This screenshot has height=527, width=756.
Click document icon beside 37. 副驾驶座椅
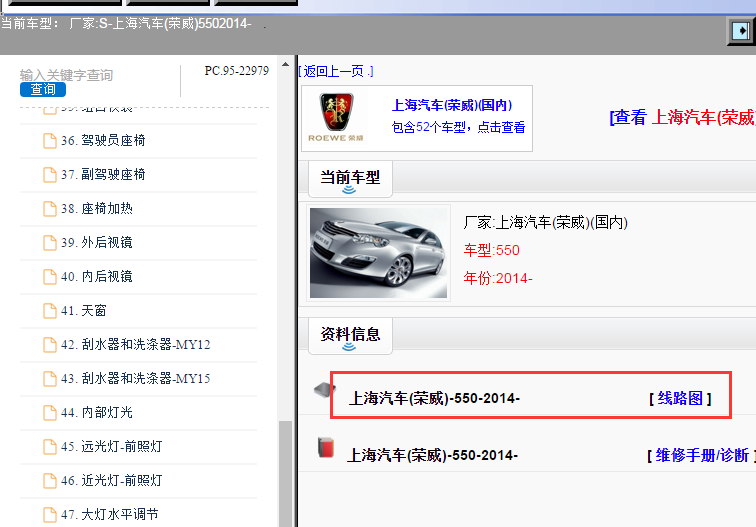pos(50,175)
